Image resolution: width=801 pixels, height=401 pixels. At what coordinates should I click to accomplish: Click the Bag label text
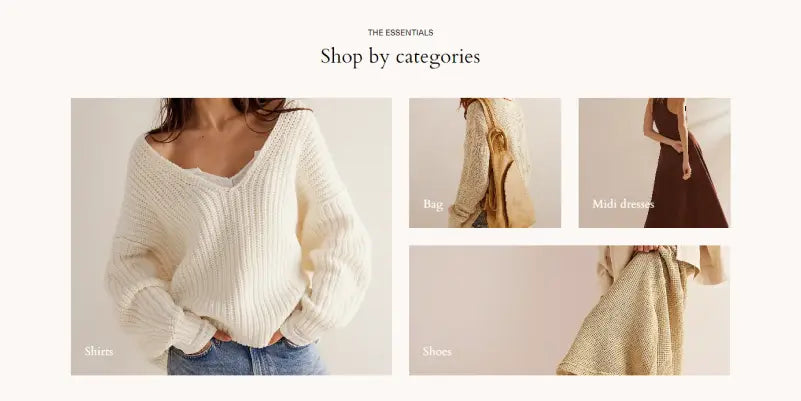(433, 204)
